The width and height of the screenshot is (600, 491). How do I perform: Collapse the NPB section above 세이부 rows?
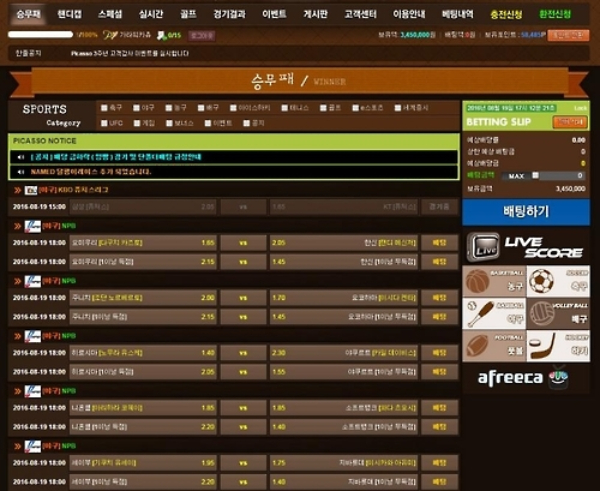(x=18, y=446)
